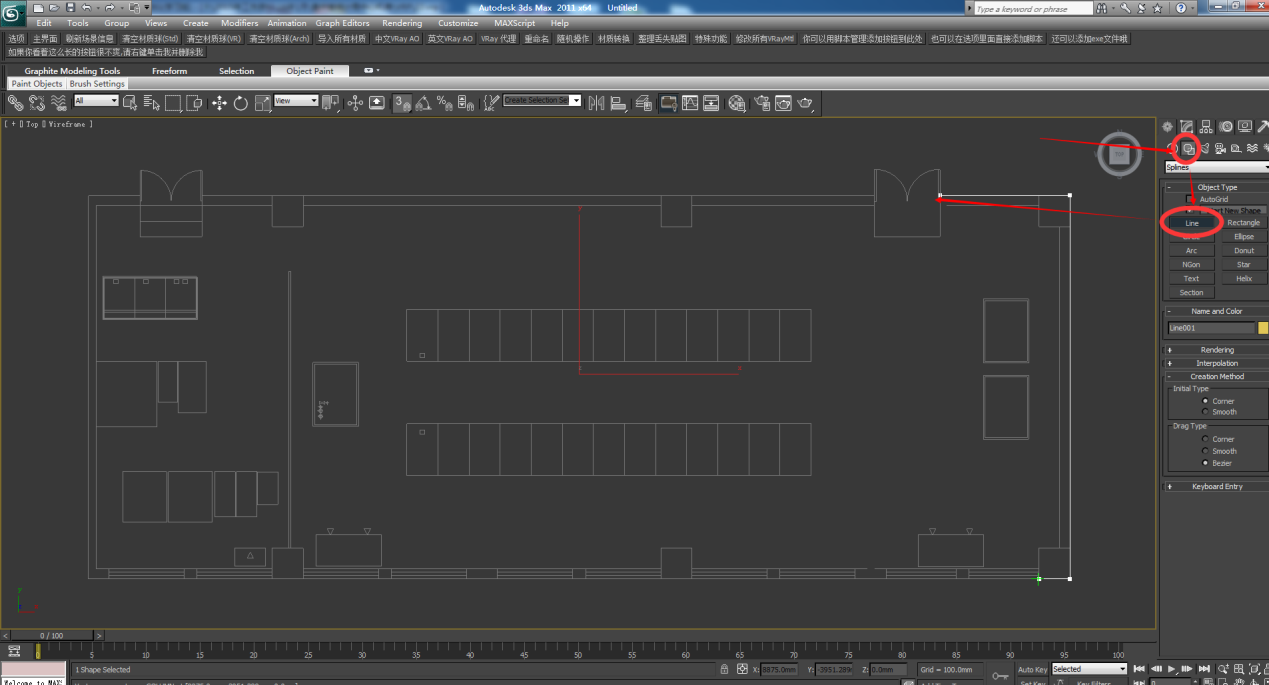Click the Helix shape button
Image resolution: width=1269 pixels, height=685 pixels.
pos(1244,279)
